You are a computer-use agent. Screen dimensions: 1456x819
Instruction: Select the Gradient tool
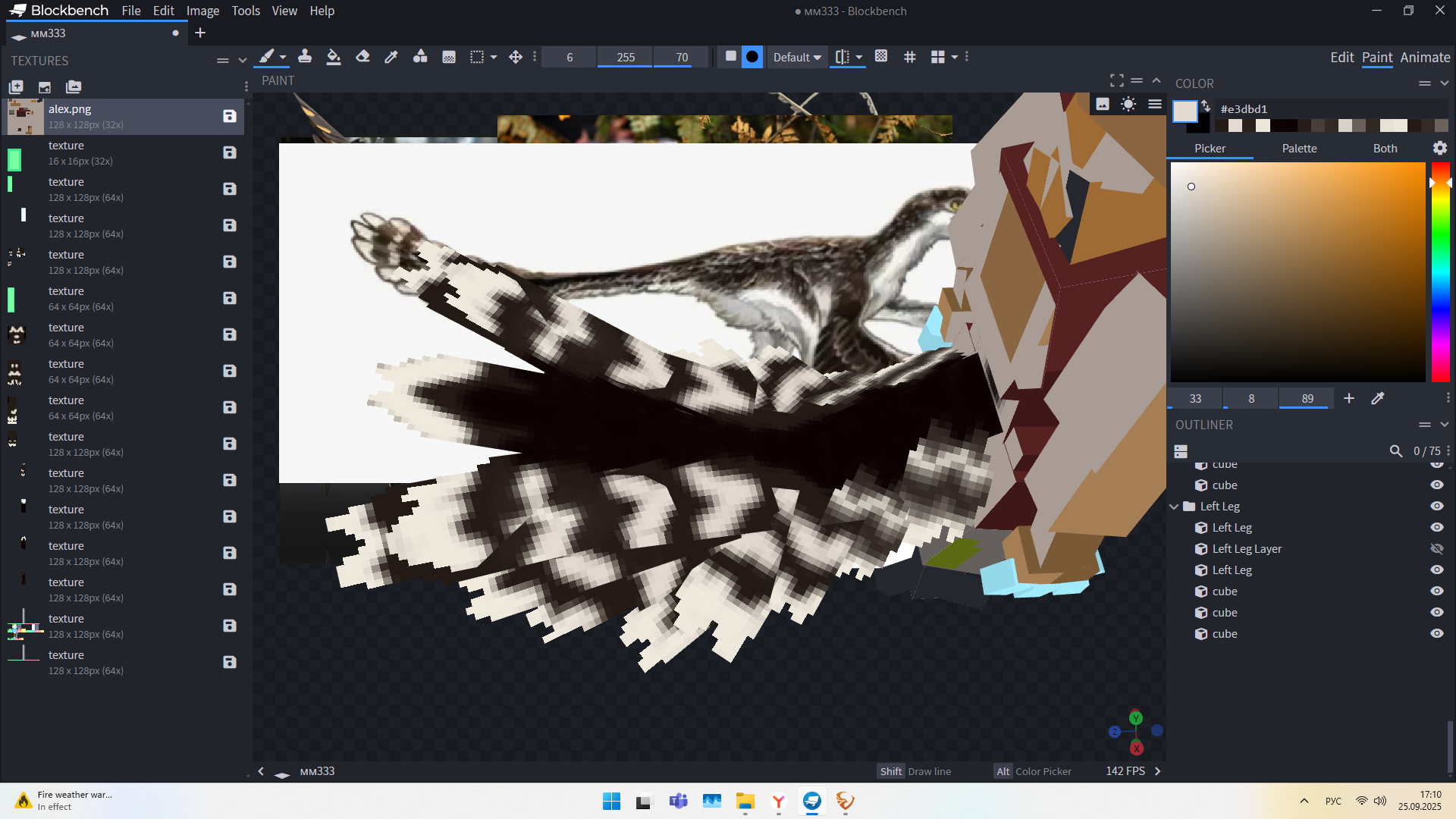[x=449, y=57]
